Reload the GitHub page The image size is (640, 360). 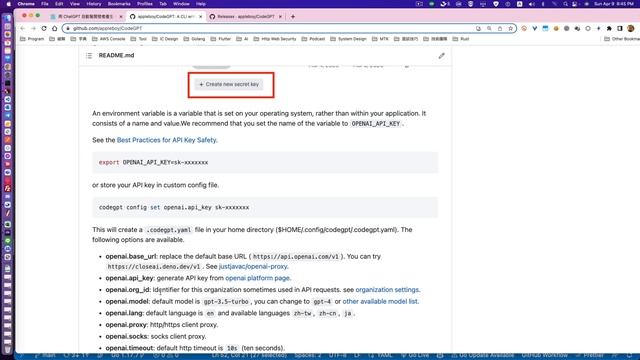coord(44,29)
